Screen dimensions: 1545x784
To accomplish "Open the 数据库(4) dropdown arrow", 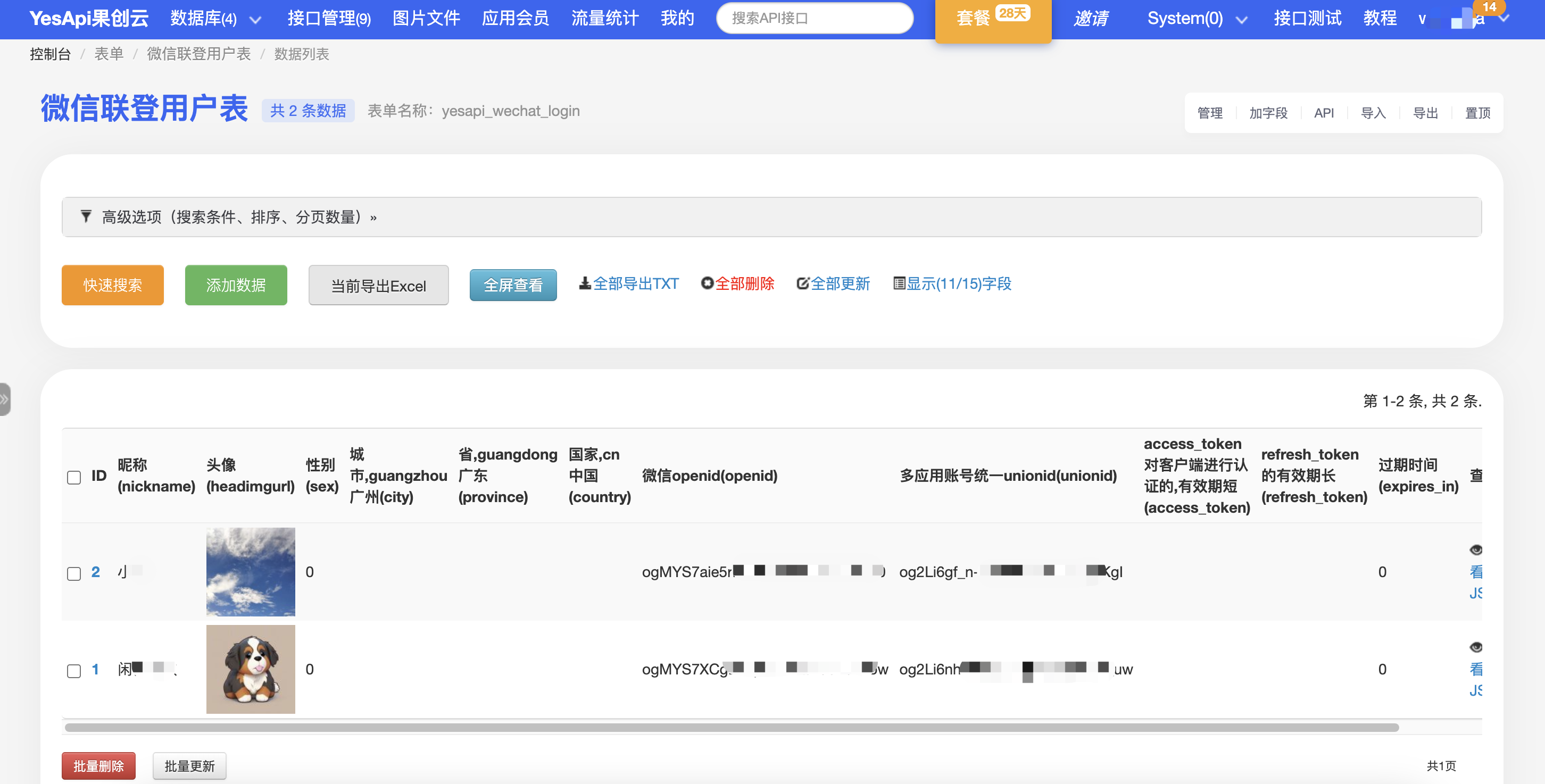I will (x=255, y=20).
